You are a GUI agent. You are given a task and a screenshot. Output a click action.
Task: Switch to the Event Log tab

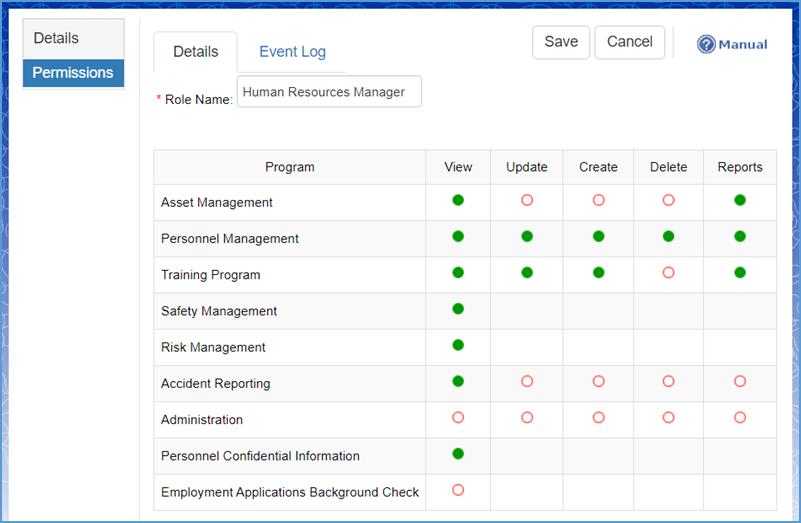click(292, 52)
